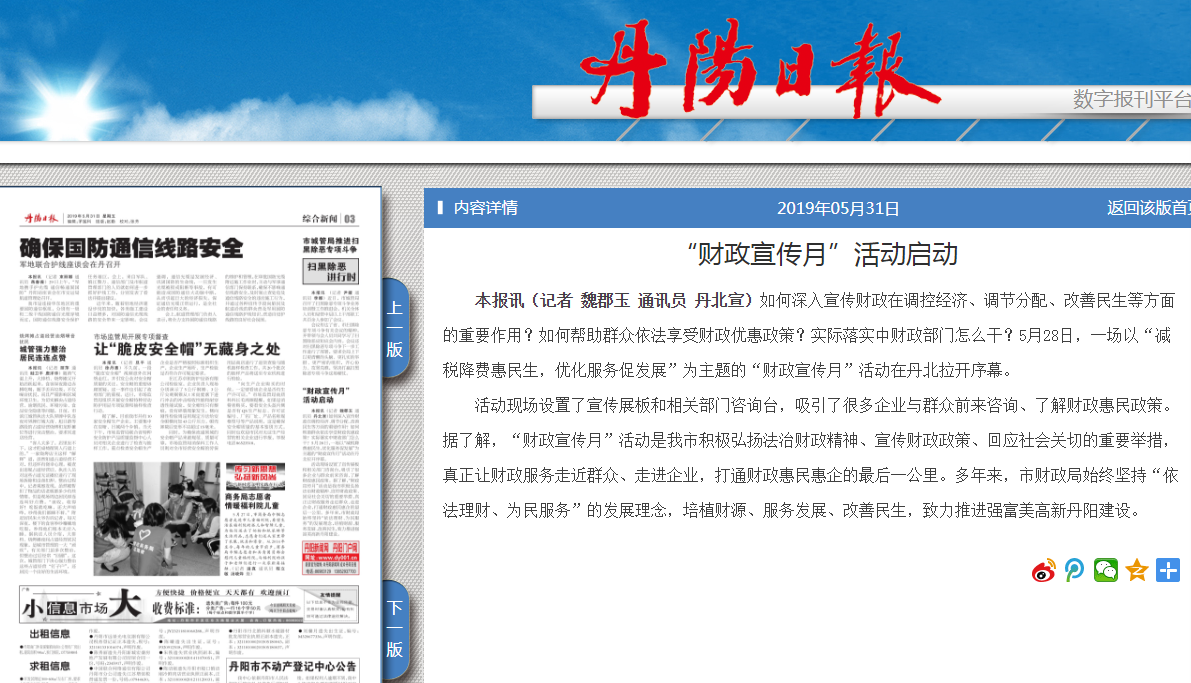Click the date 2019年05月31日
The width and height of the screenshot is (1191, 683).
838,208
